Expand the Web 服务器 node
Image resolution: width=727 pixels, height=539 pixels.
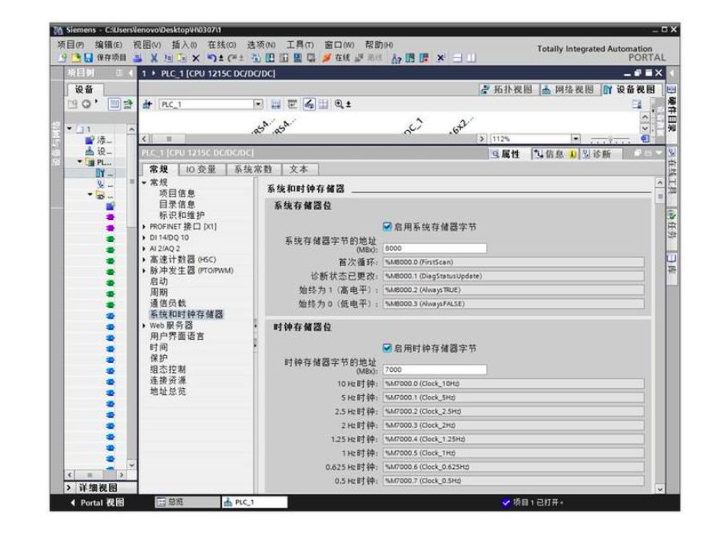point(144,325)
